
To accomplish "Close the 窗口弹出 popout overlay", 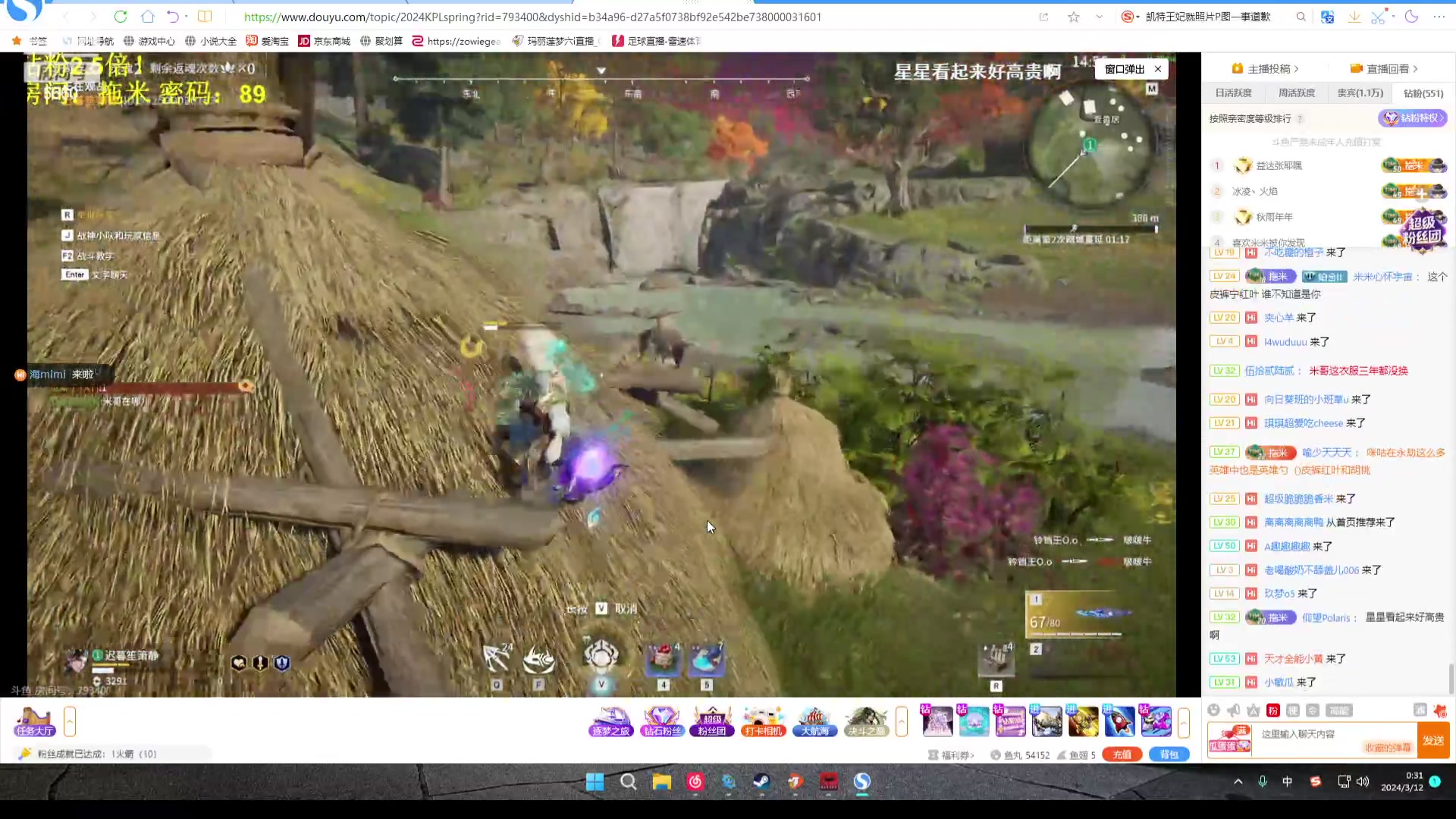I will pos(1158,69).
